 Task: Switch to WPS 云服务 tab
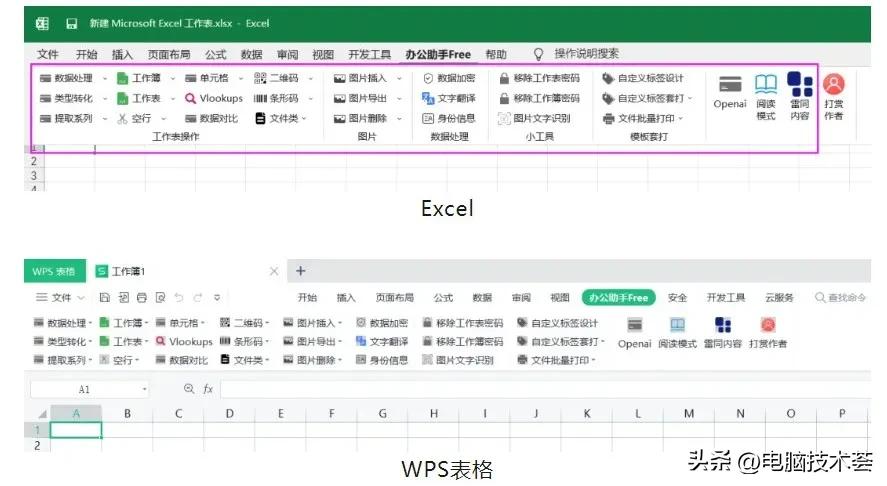pos(780,298)
